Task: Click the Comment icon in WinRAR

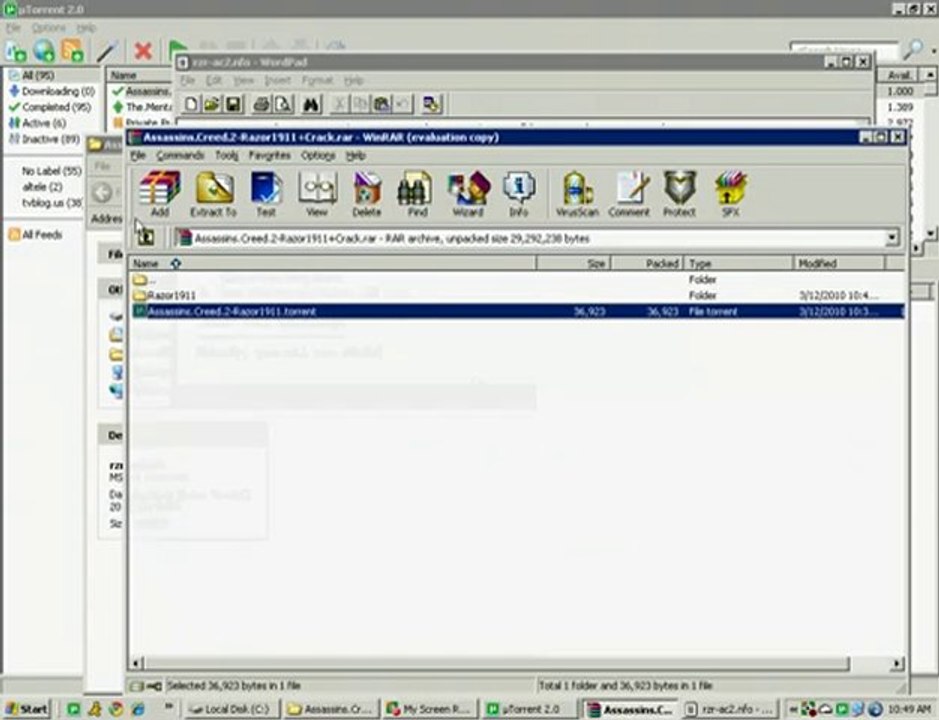Action: pyautogui.click(x=629, y=193)
